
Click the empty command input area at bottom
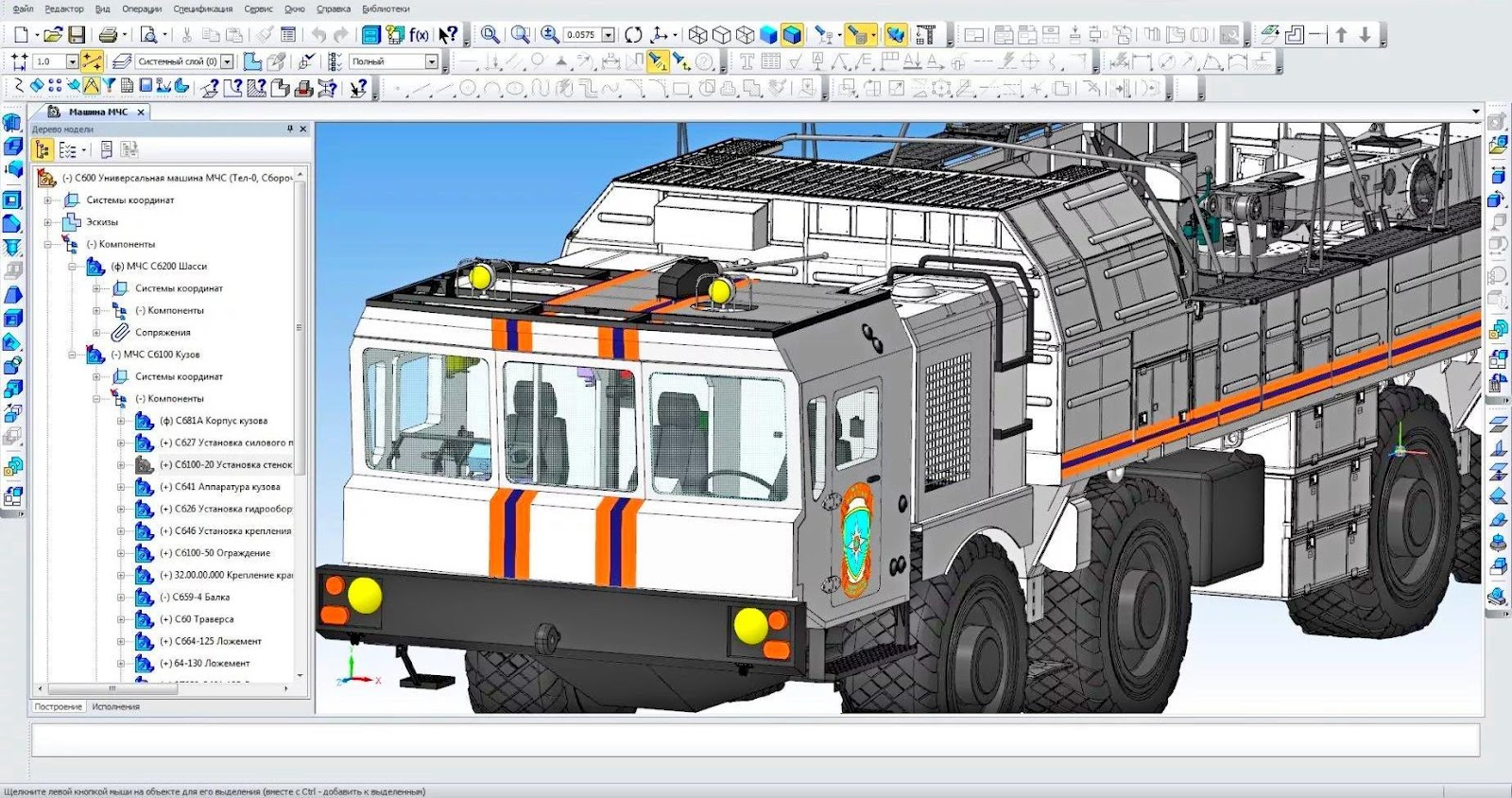pos(755,740)
